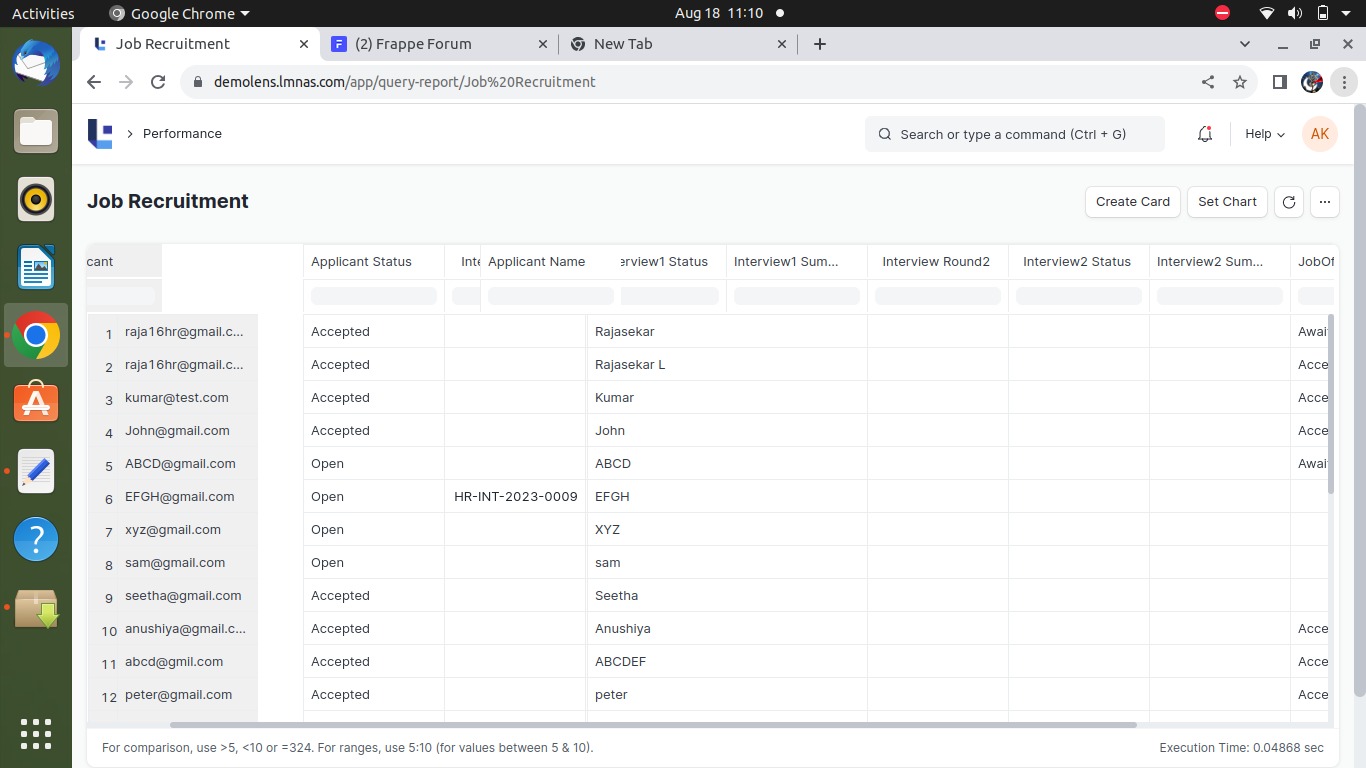Viewport: 1366px width, 768px height.
Task: Open Ubuntu Software from dock
Action: click(36, 403)
